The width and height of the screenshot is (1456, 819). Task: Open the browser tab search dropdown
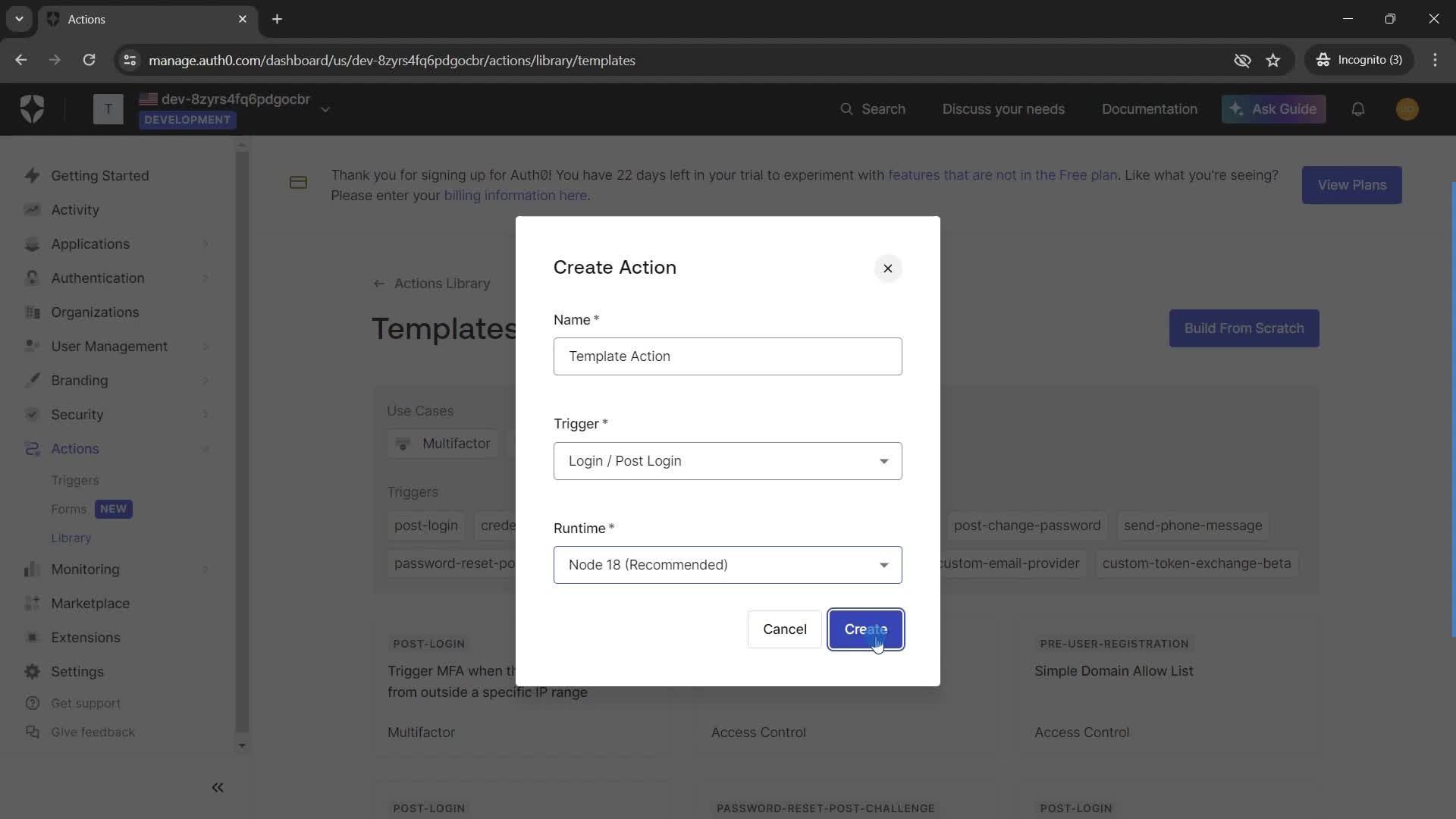pyautogui.click(x=19, y=19)
